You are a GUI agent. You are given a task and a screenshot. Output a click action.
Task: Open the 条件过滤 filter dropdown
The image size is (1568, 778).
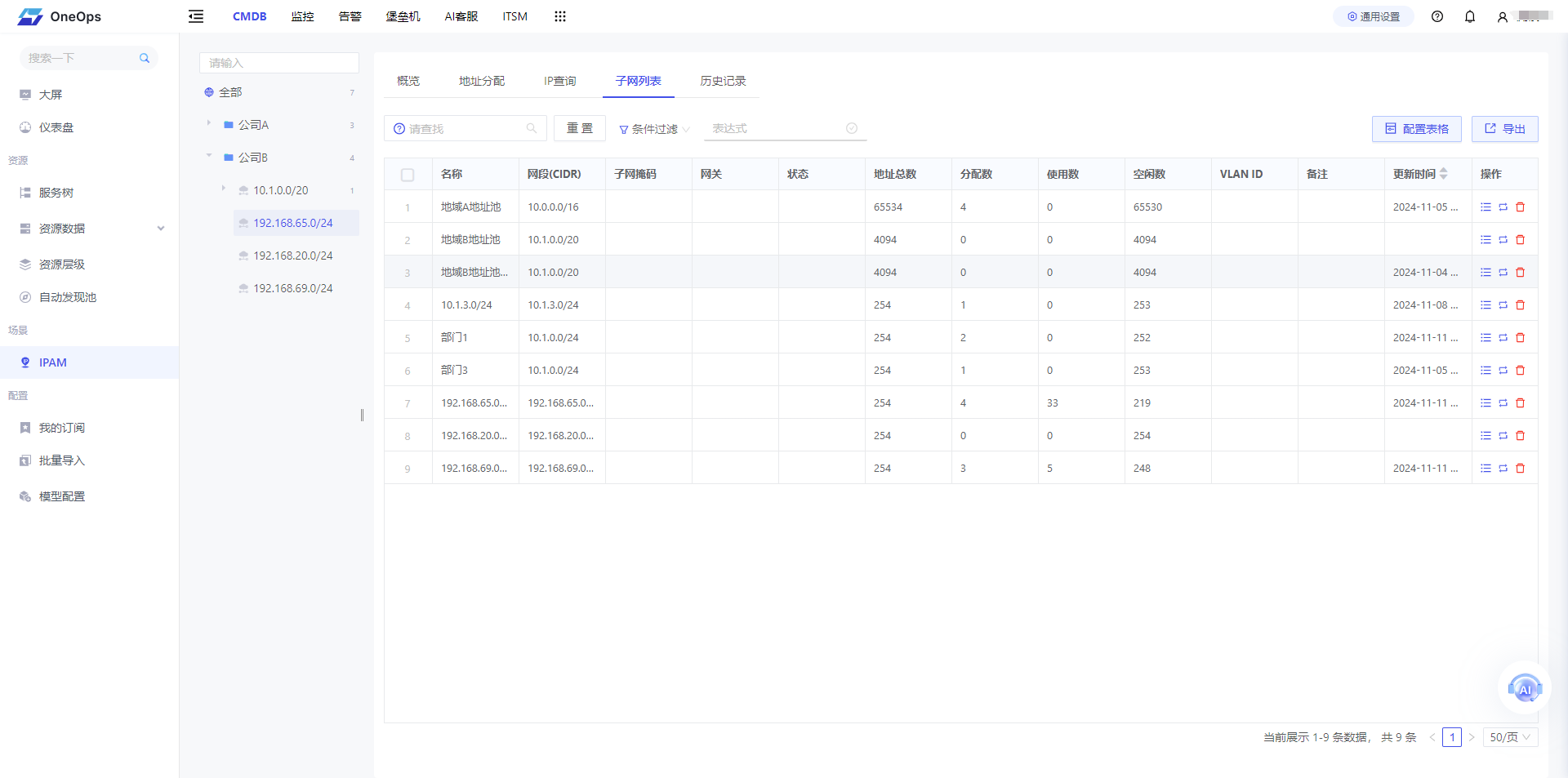[654, 129]
